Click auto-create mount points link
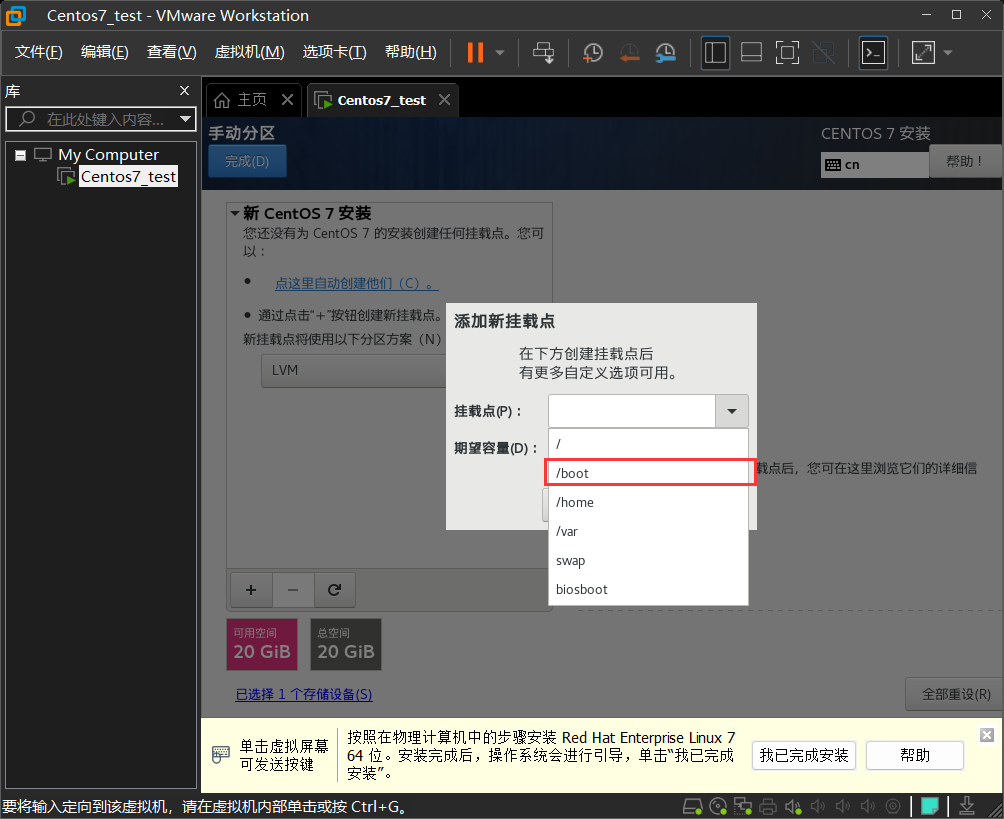1004x819 pixels. 357,283
